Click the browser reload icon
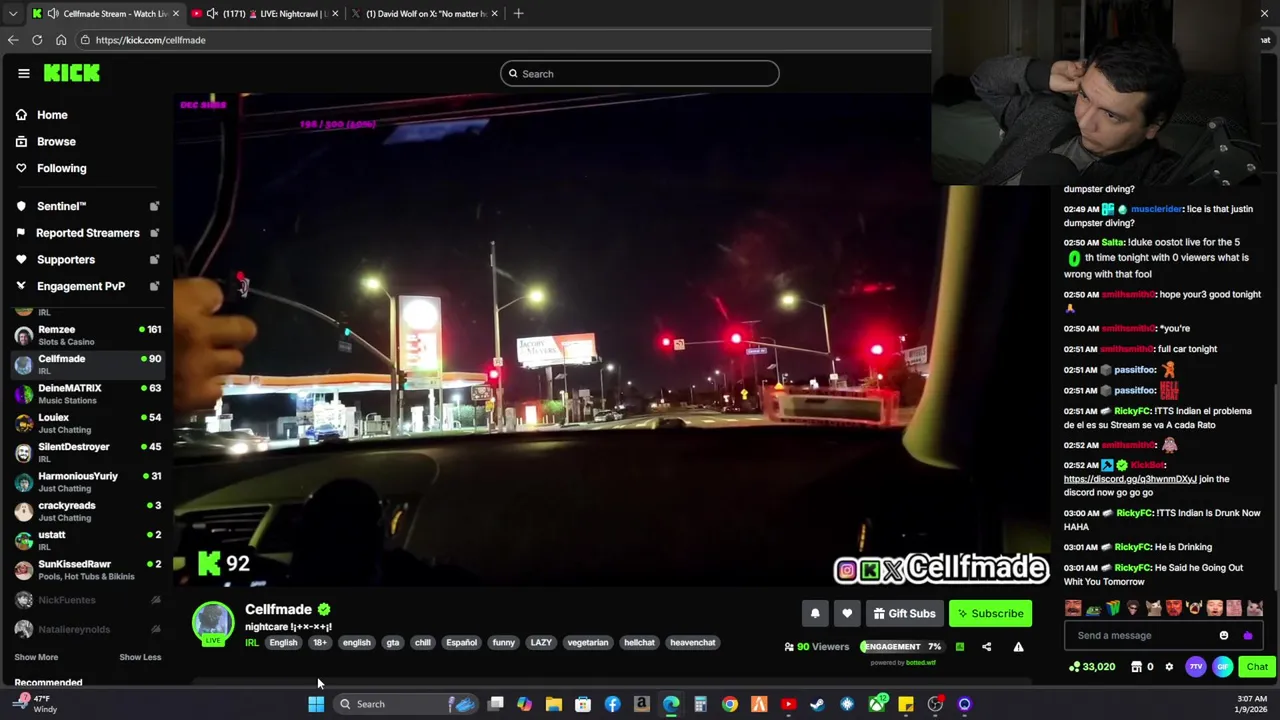 coord(37,40)
